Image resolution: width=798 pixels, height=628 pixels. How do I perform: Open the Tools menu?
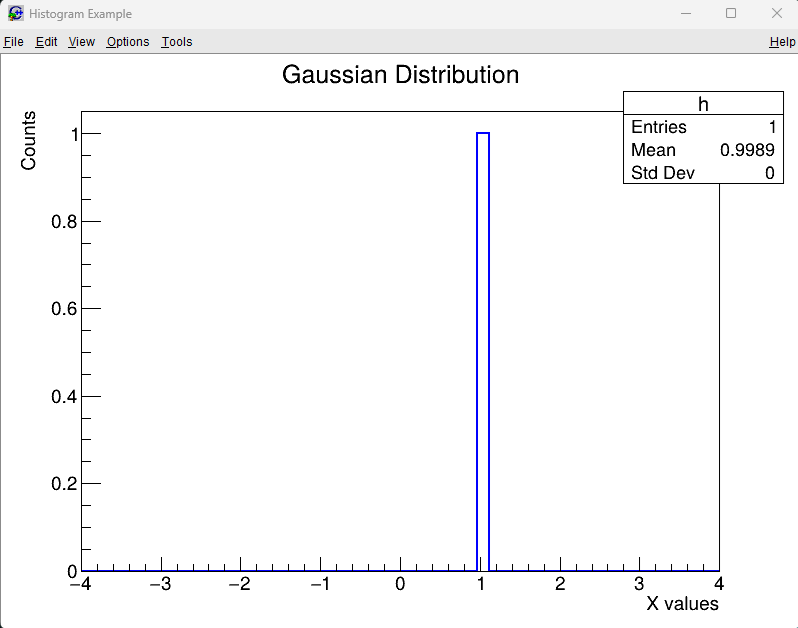(177, 42)
